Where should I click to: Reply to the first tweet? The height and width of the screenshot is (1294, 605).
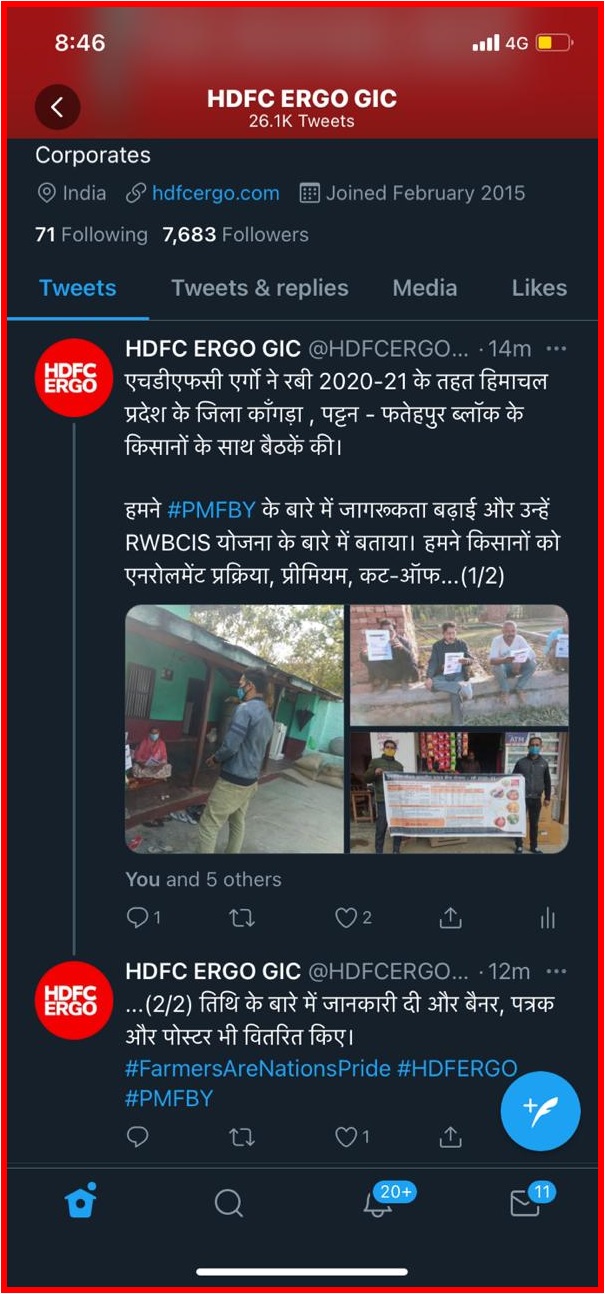143,917
